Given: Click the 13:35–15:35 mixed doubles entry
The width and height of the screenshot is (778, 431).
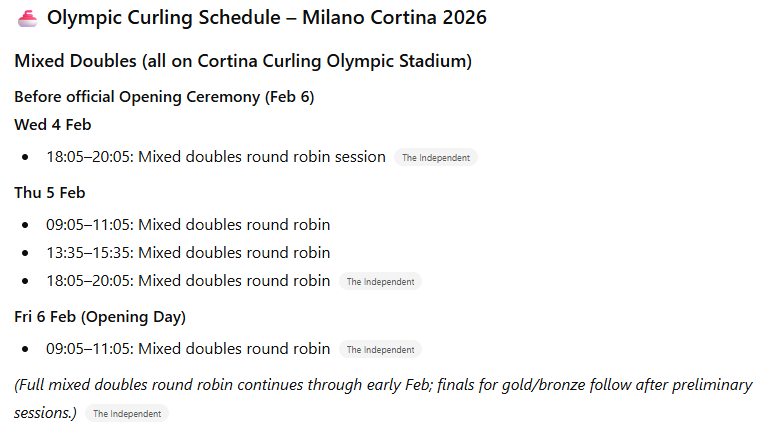Looking at the screenshot, I should pos(188,252).
